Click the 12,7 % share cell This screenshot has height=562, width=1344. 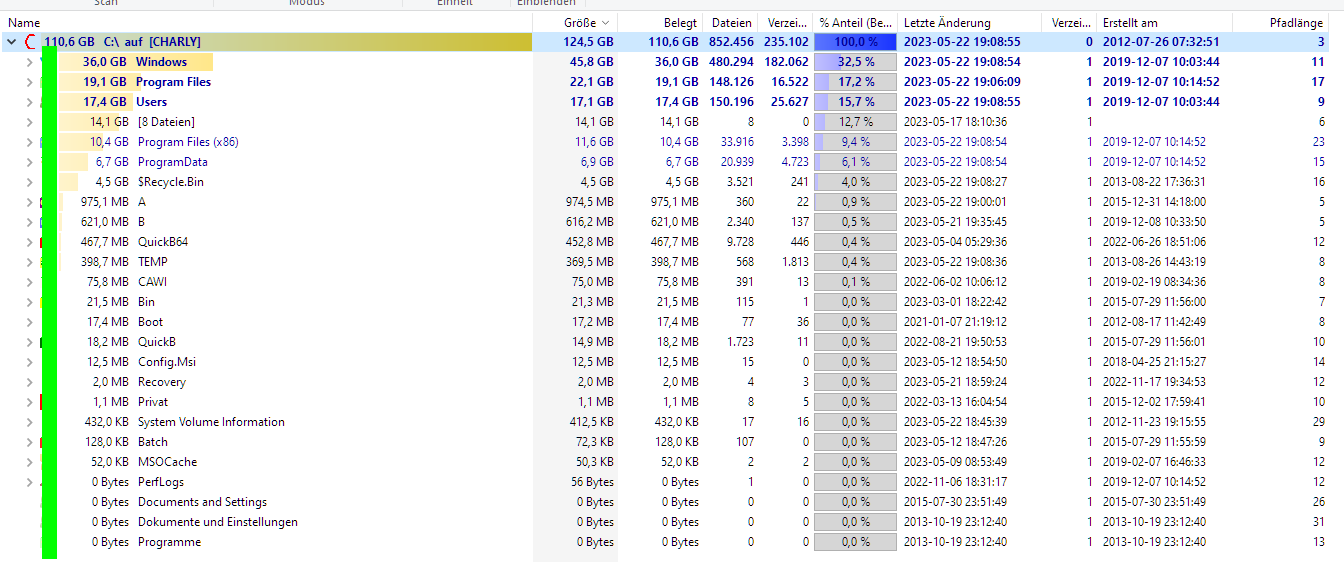855,122
